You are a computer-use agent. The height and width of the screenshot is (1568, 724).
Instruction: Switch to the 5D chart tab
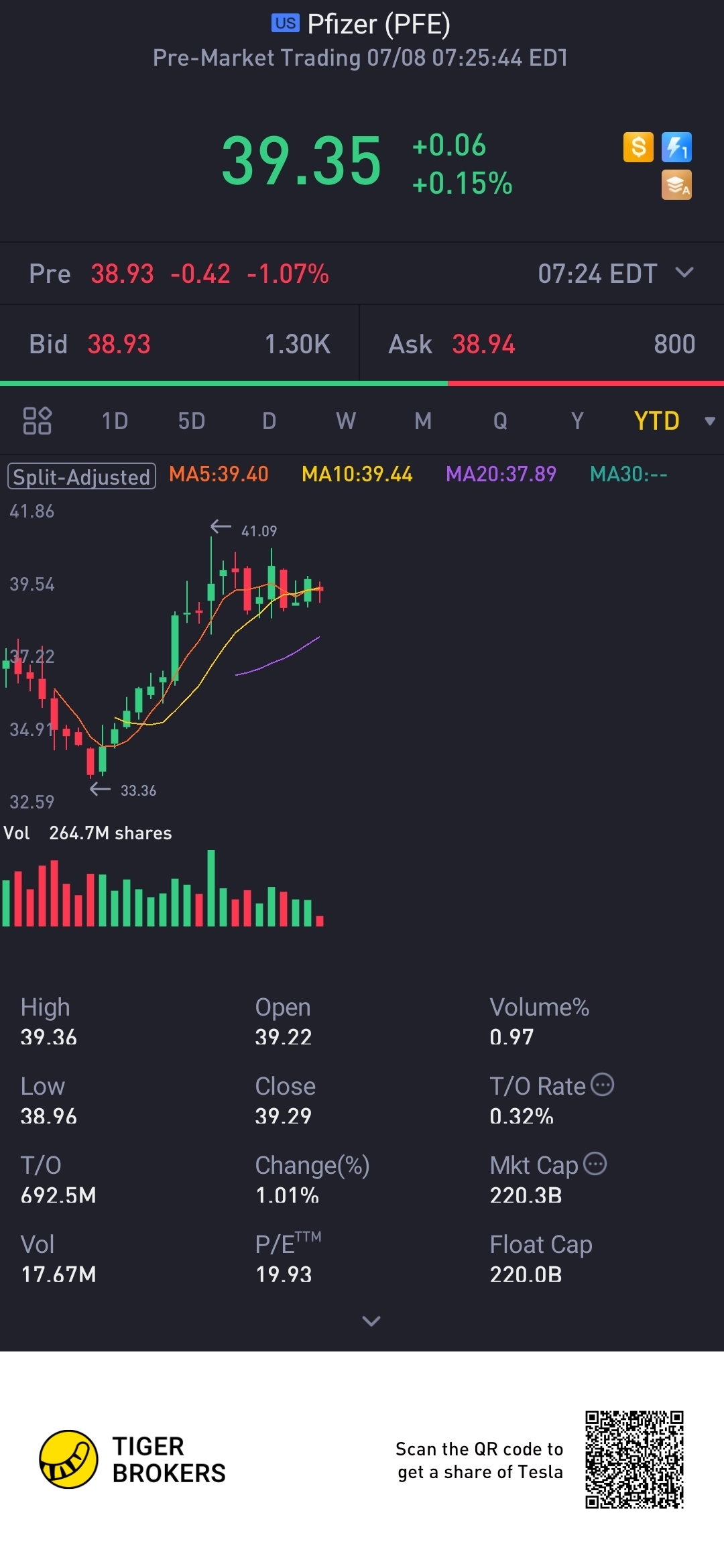(192, 421)
